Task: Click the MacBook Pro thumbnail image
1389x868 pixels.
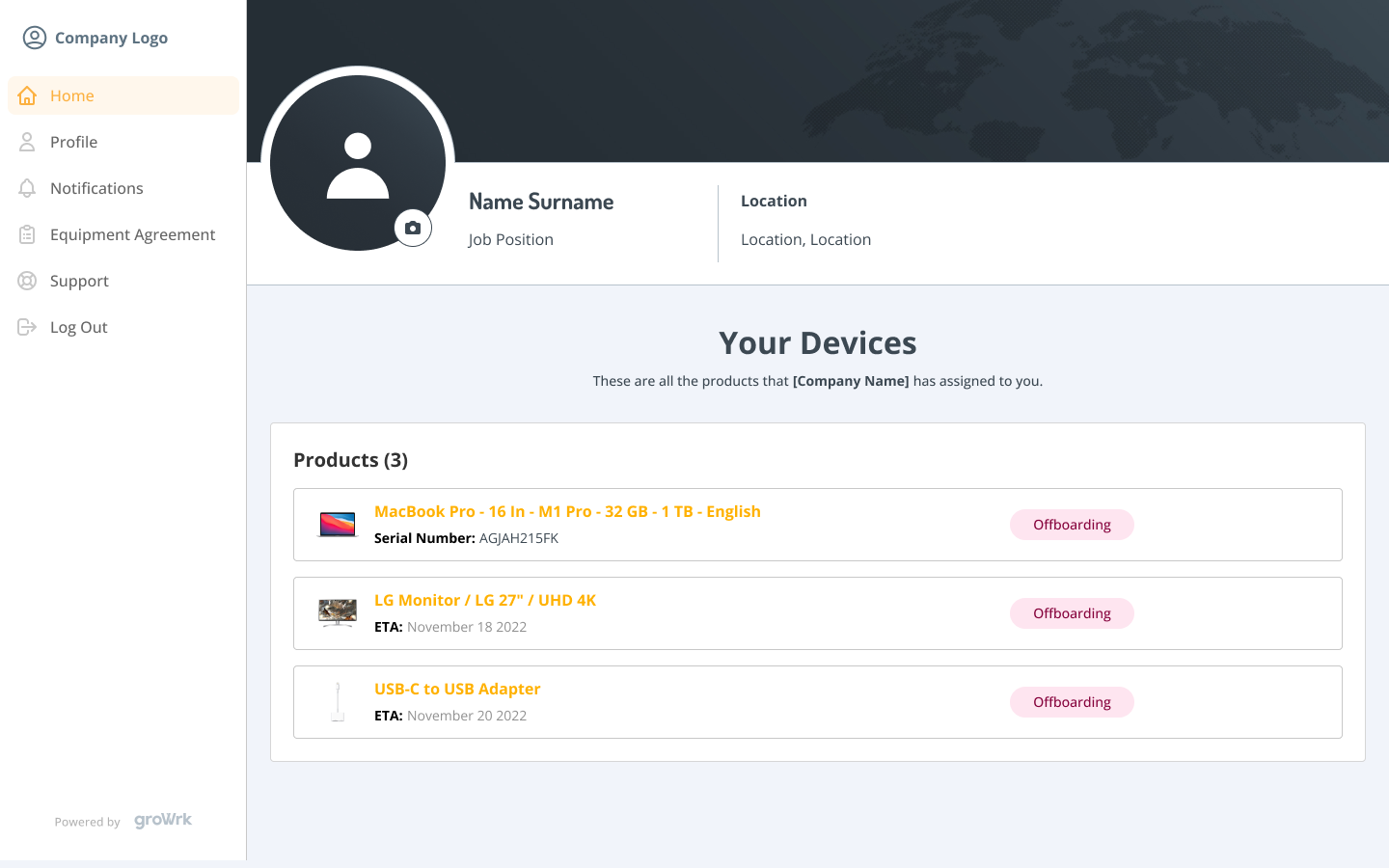Action: click(338, 525)
